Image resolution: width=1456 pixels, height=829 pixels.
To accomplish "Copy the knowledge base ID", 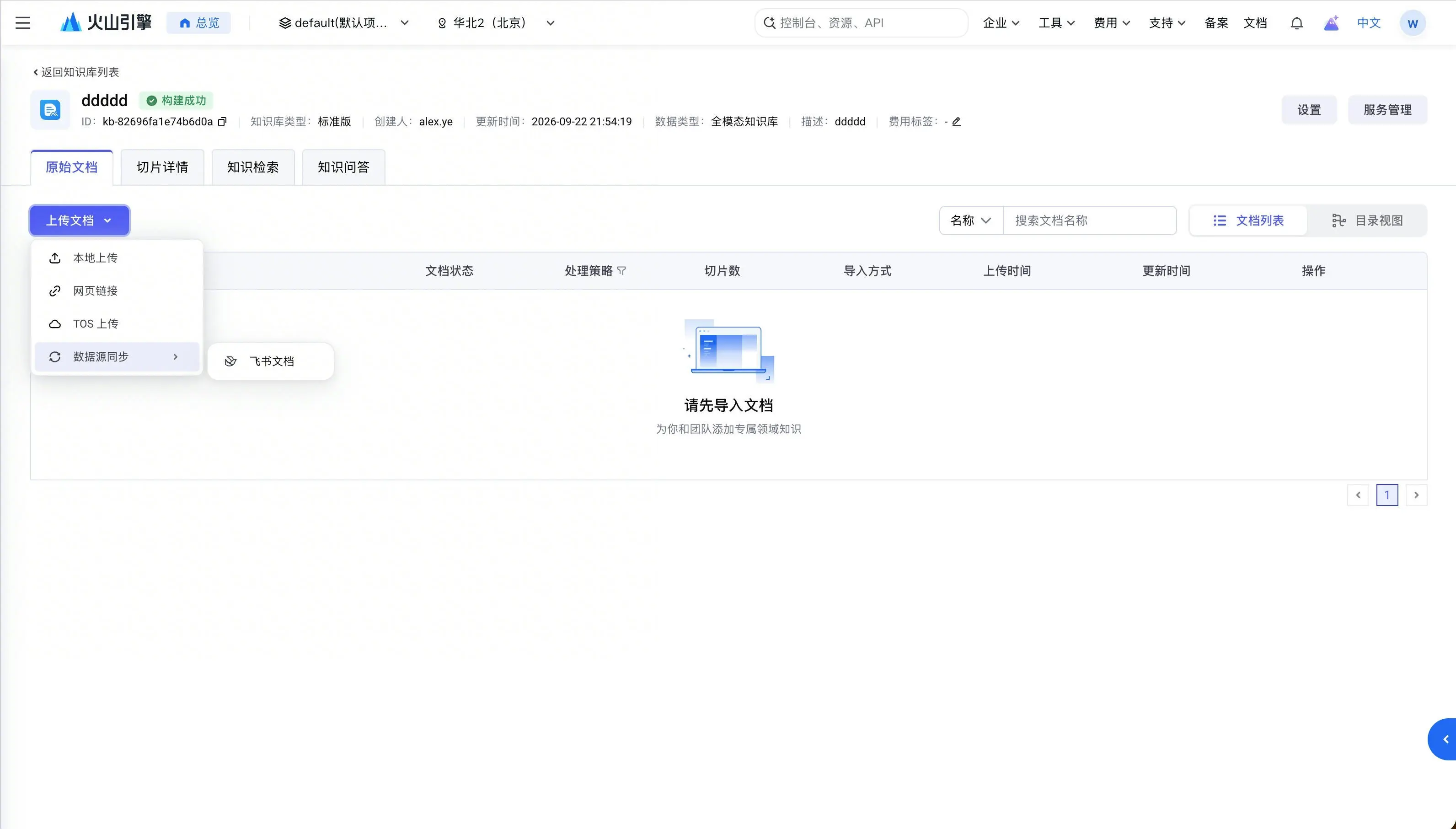I will click(222, 122).
